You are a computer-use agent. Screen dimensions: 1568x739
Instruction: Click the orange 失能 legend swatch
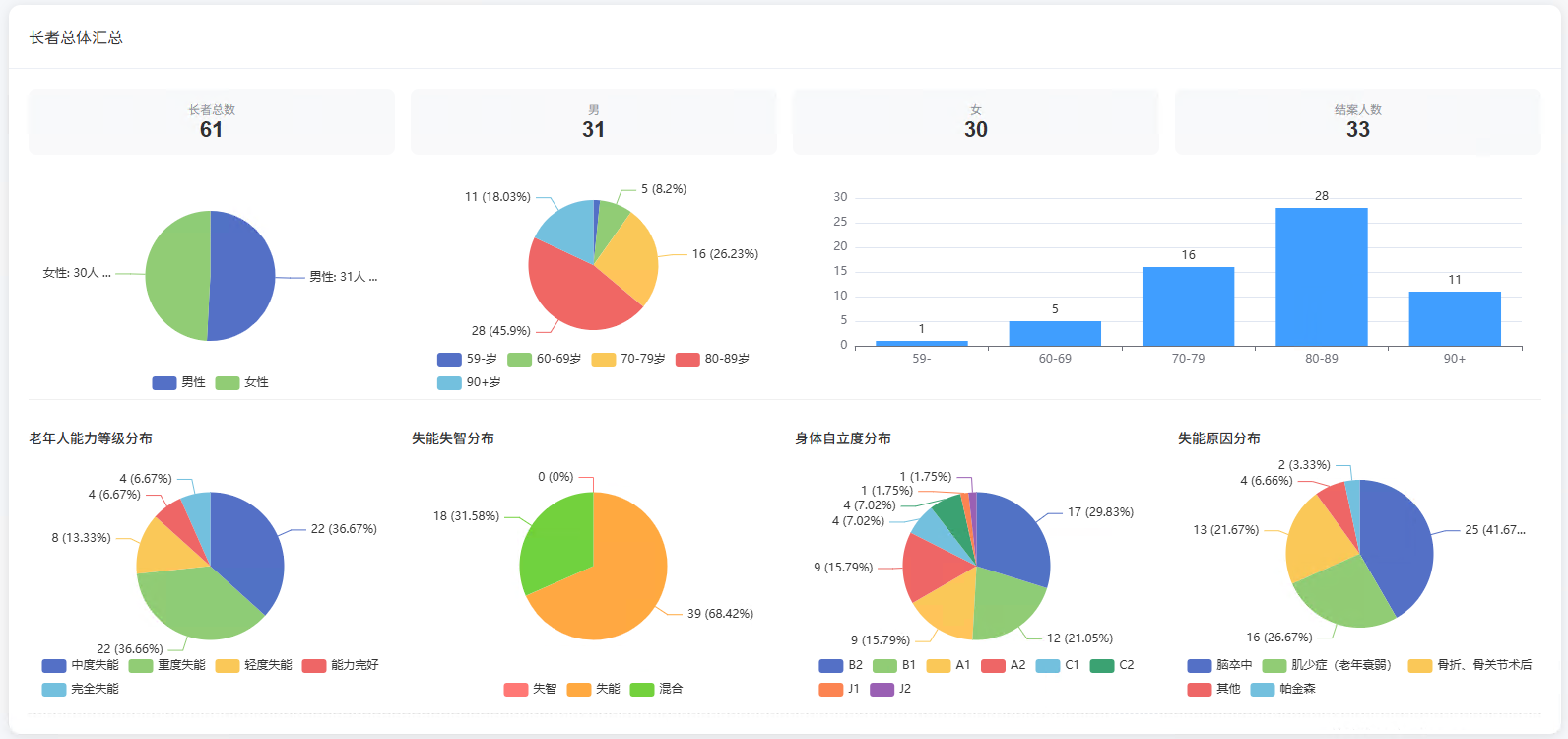click(x=579, y=689)
